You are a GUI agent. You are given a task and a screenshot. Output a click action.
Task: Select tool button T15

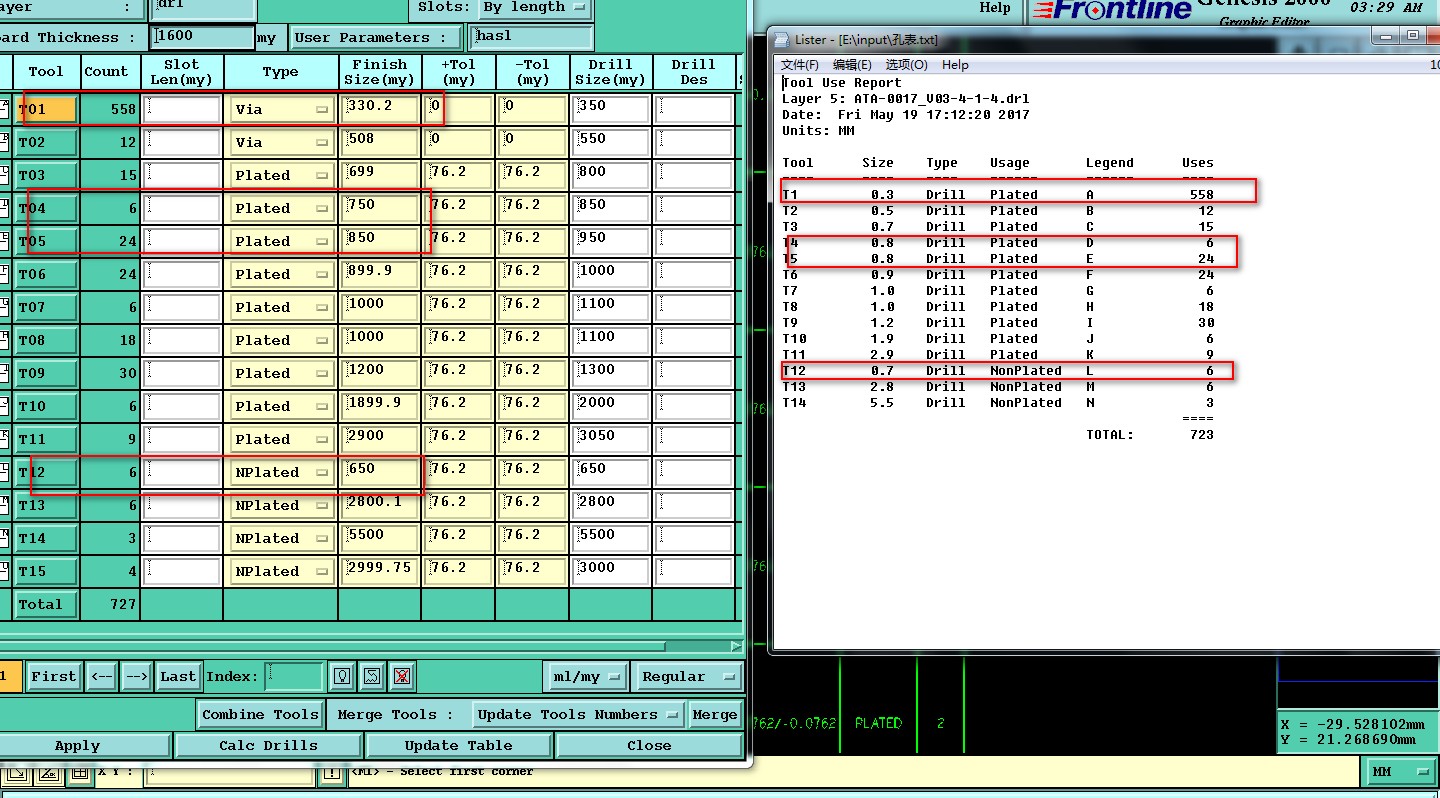46,571
